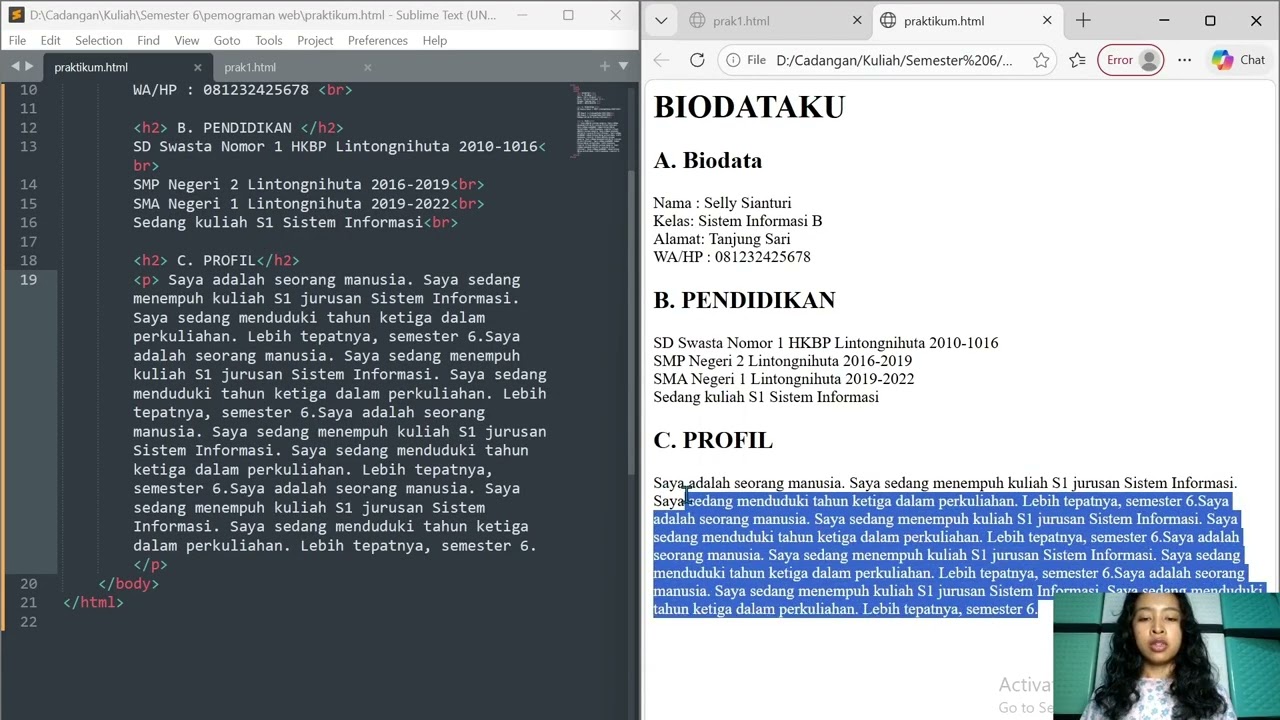Open tab list dropdown in Sublime Text
Screen dimensions: 1280x720
tap(623, 66)
